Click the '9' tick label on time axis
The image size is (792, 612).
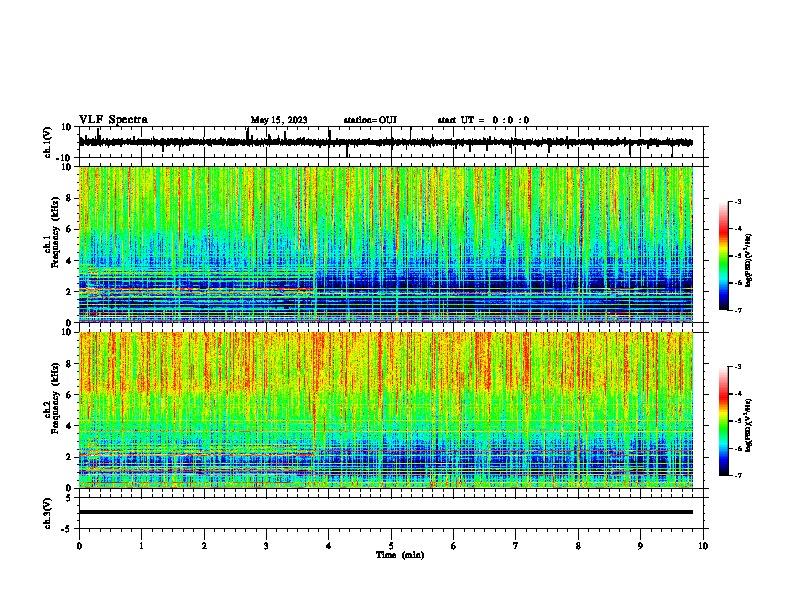[x=640, y=546]
